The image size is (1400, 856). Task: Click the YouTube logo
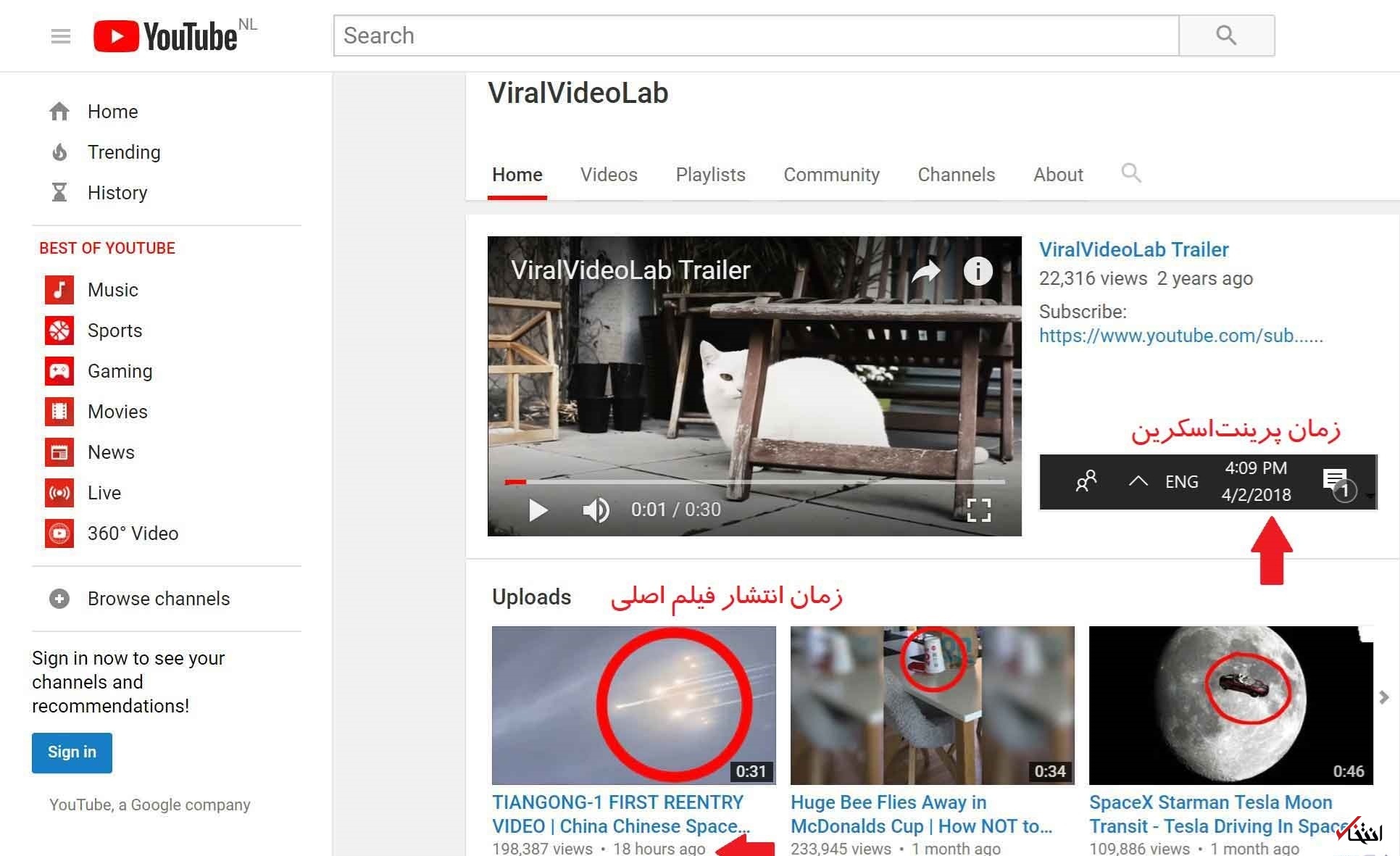coord(166,36)
